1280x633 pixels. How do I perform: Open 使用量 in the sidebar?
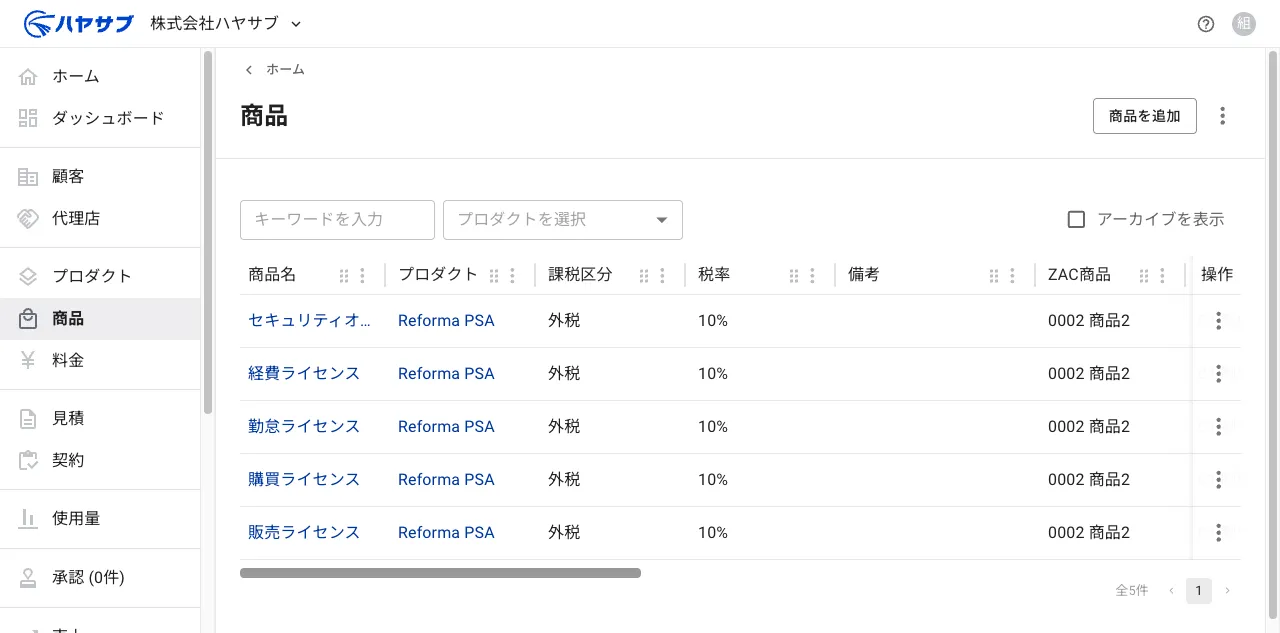click(x=100, y=518)
